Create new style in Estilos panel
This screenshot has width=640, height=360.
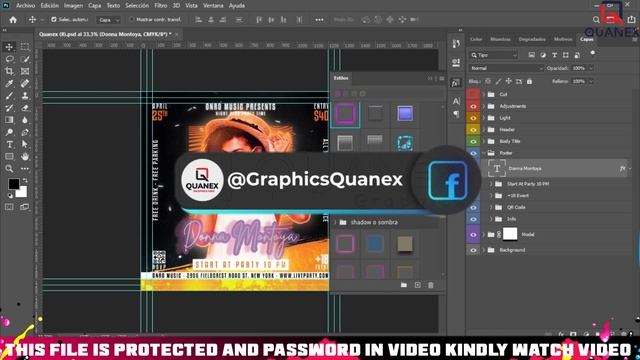click(x=418, y=285)
